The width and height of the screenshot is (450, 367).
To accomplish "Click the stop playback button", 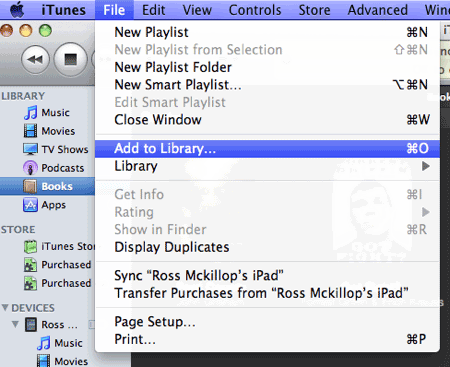I will click(x=70, y=59).
